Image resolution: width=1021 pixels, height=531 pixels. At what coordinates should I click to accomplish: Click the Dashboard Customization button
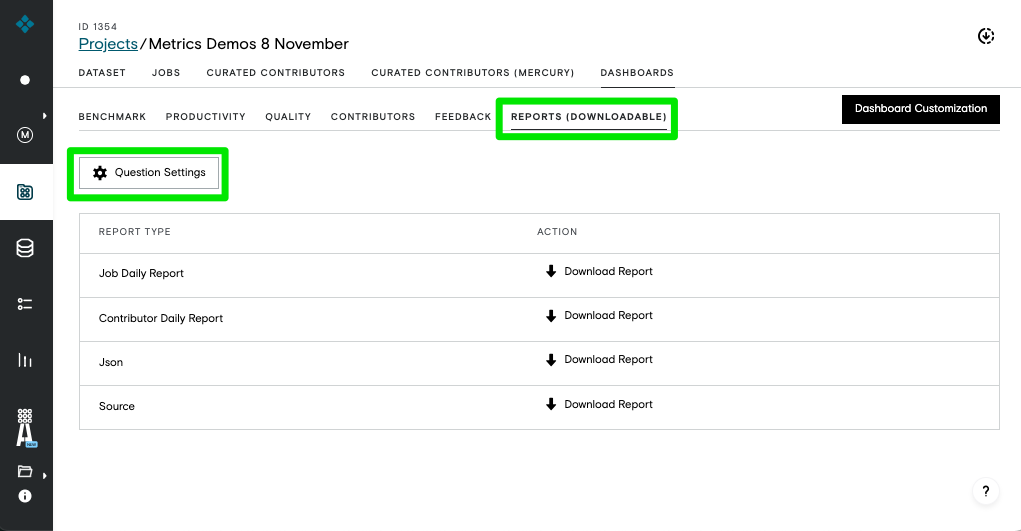coord(921,109)
